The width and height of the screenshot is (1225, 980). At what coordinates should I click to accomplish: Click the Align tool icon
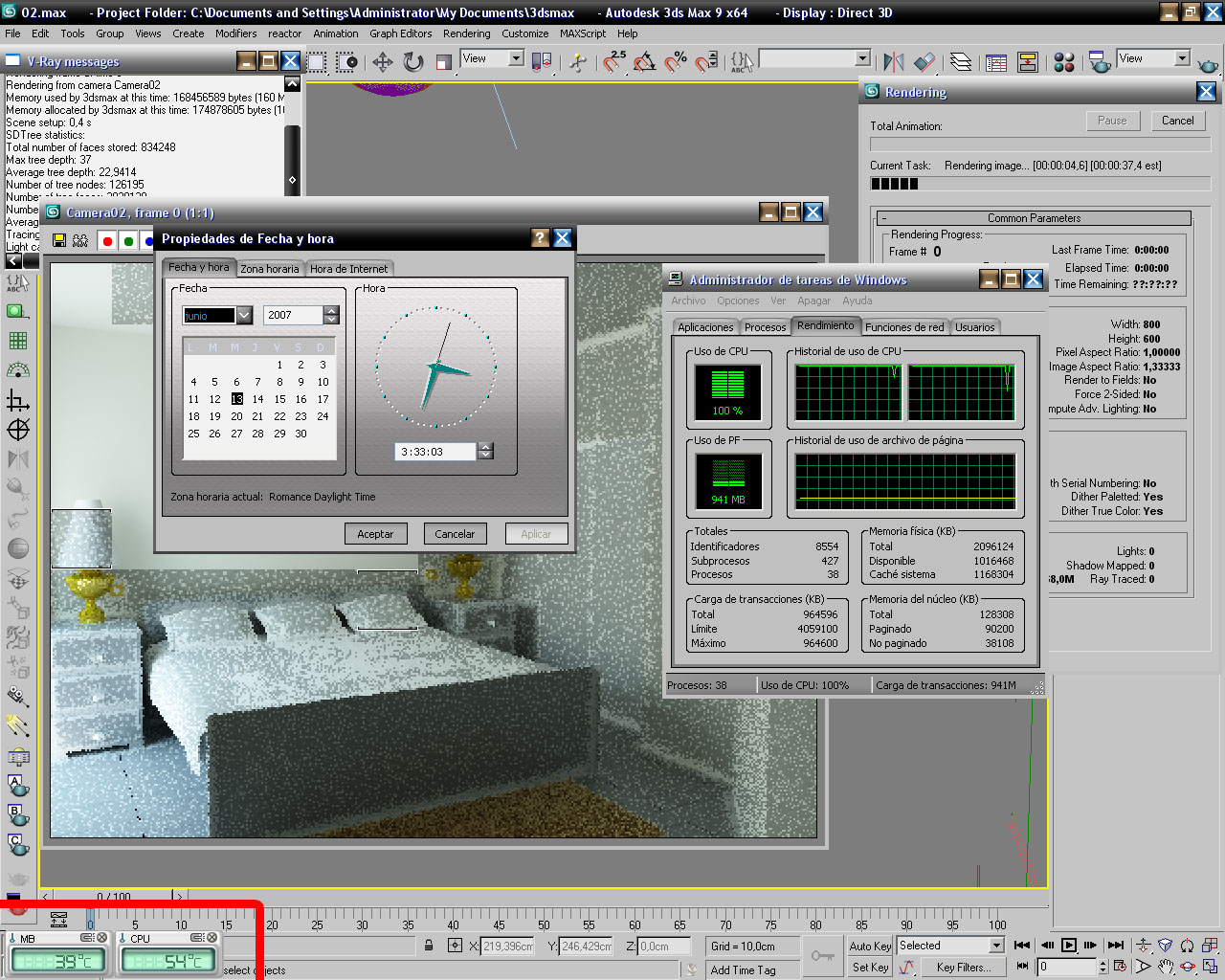point(924,62)
